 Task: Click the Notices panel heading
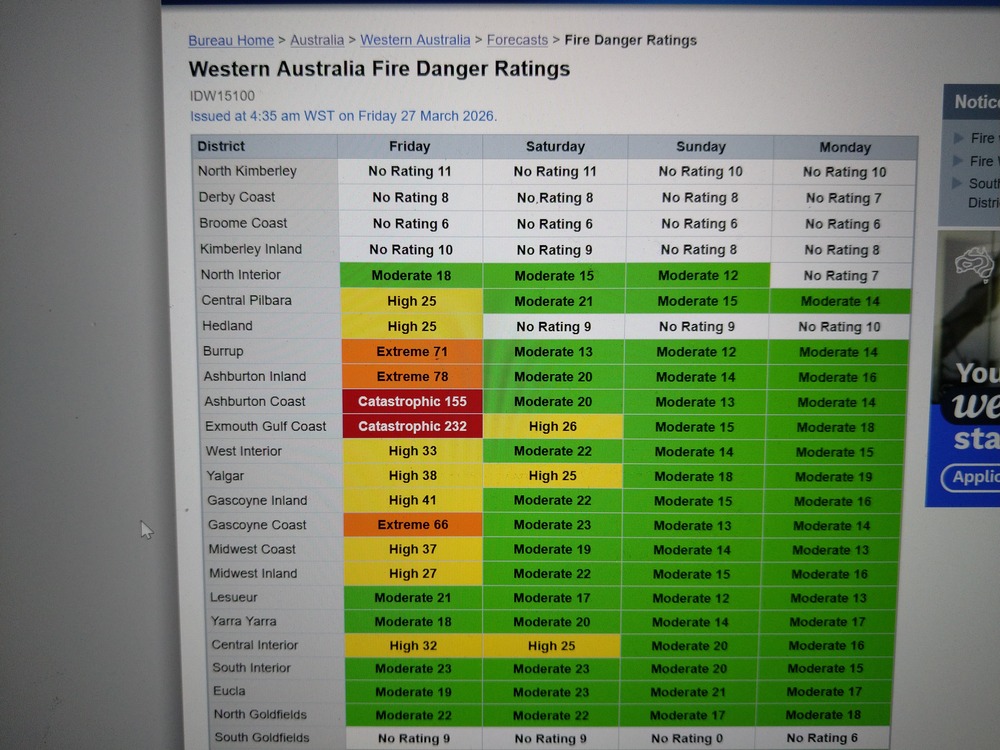pos(975,102)
